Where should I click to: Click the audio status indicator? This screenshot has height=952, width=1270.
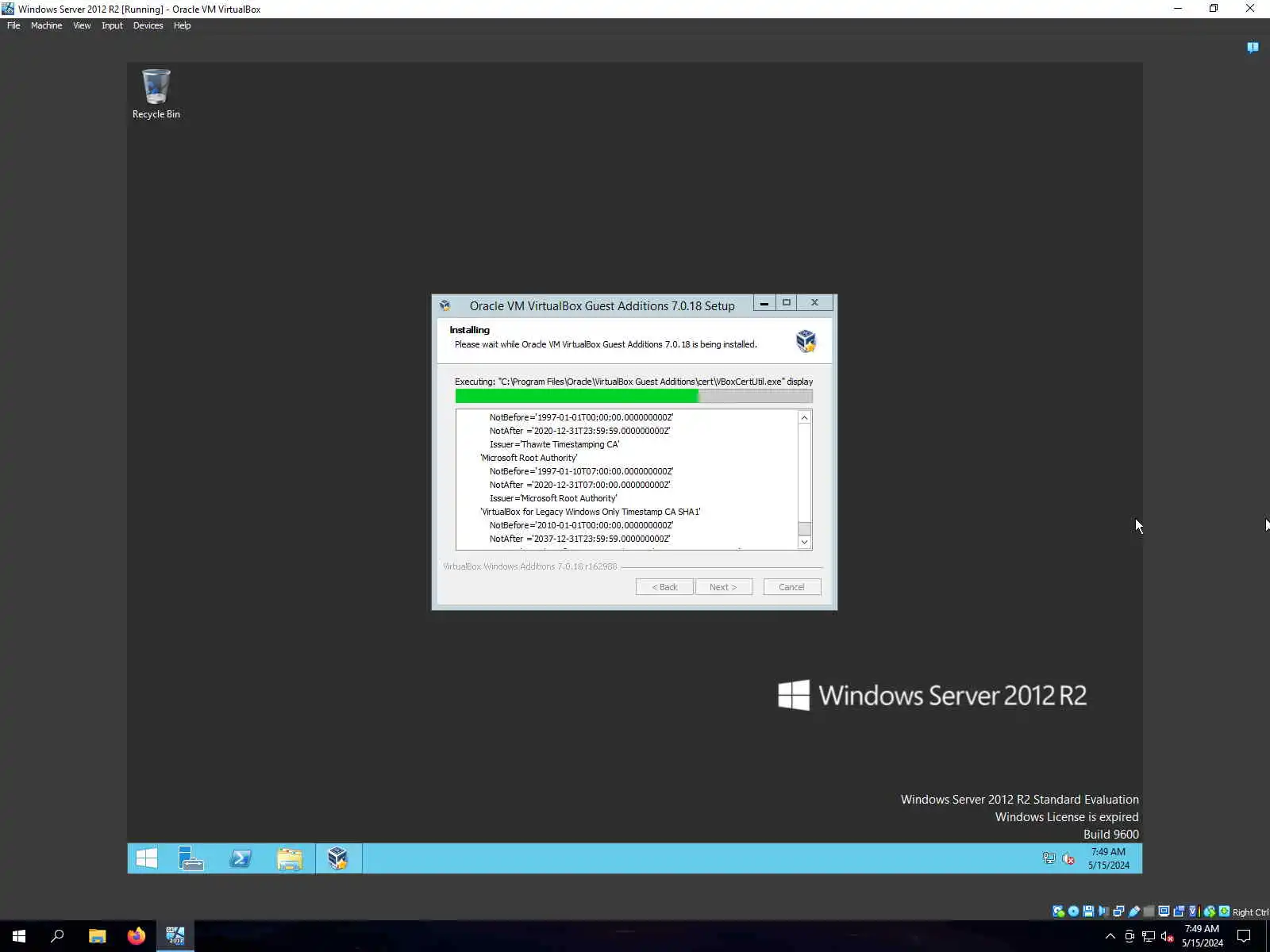[x=1103, y=912]
